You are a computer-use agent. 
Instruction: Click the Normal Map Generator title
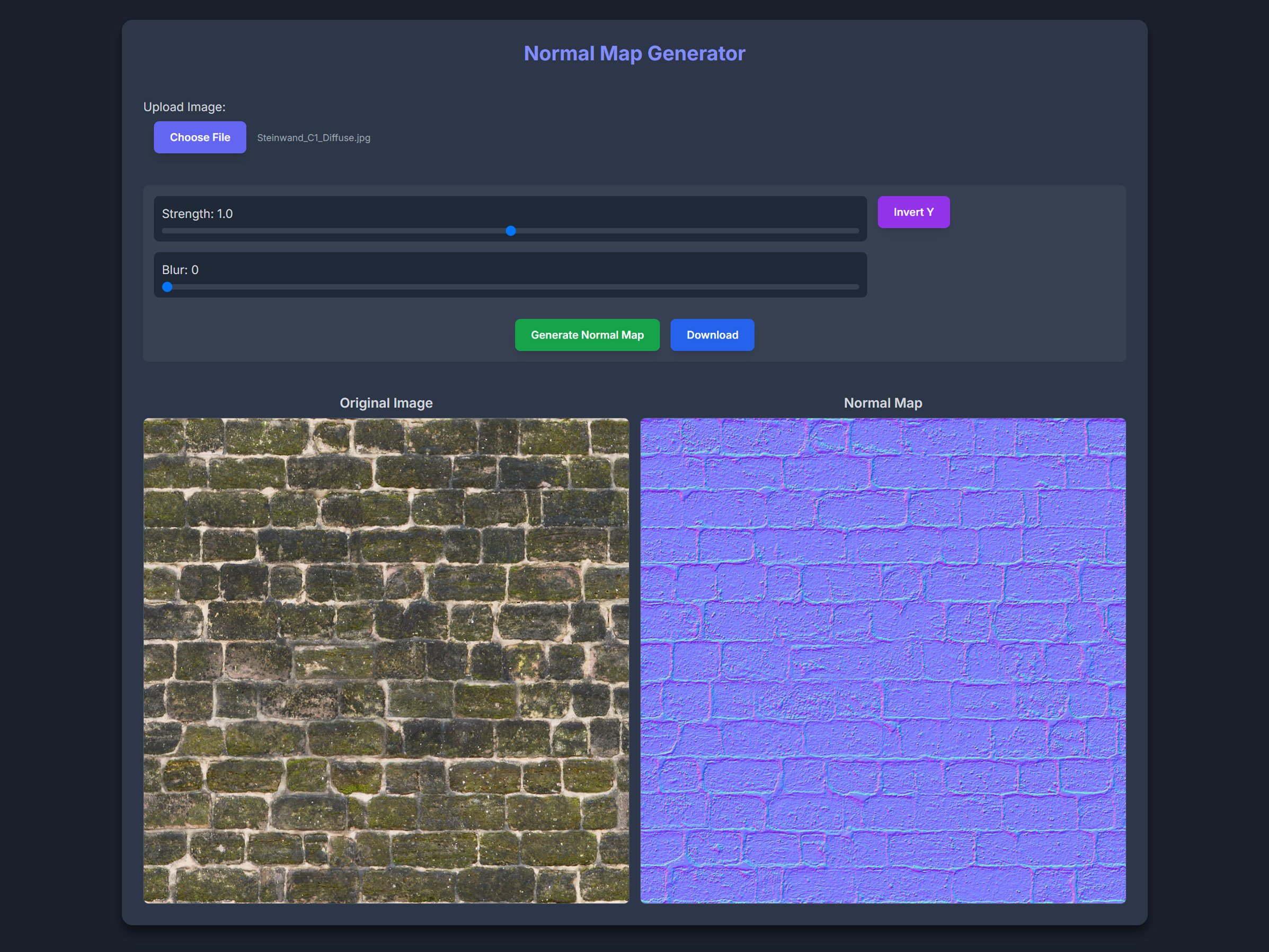[635, 54]
